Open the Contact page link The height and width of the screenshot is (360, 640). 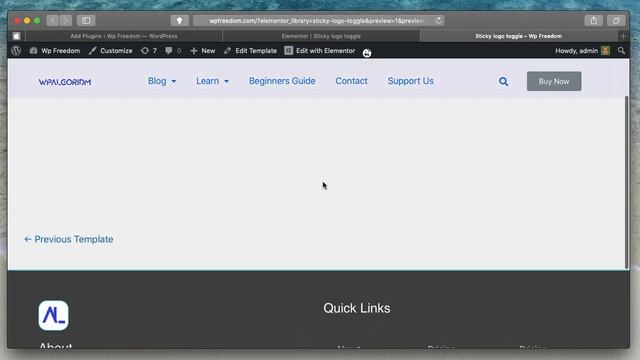pyautogui.click(x=351, y=81)
